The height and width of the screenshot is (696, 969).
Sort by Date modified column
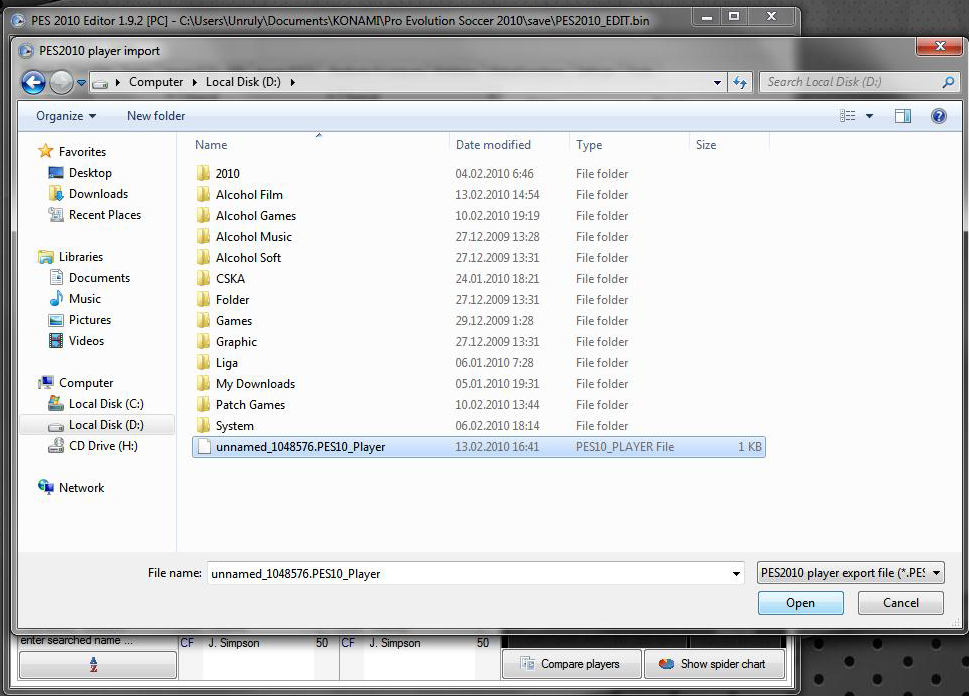493,145
